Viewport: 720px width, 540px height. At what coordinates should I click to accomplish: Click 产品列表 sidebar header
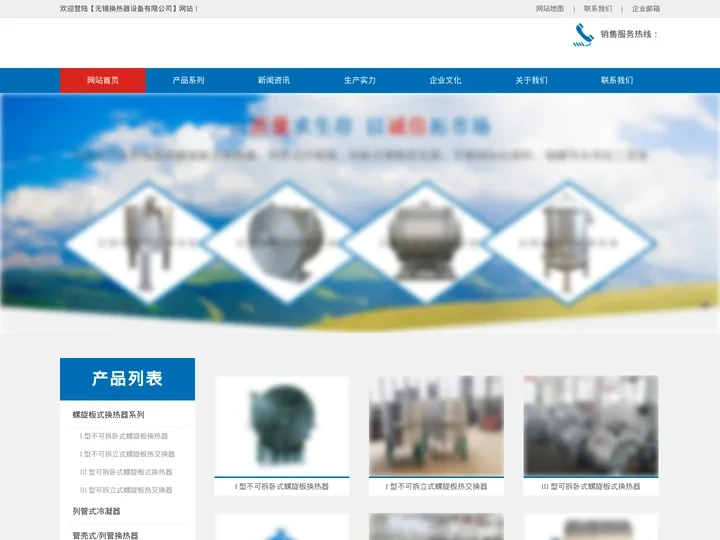click(x=127, y=379)
